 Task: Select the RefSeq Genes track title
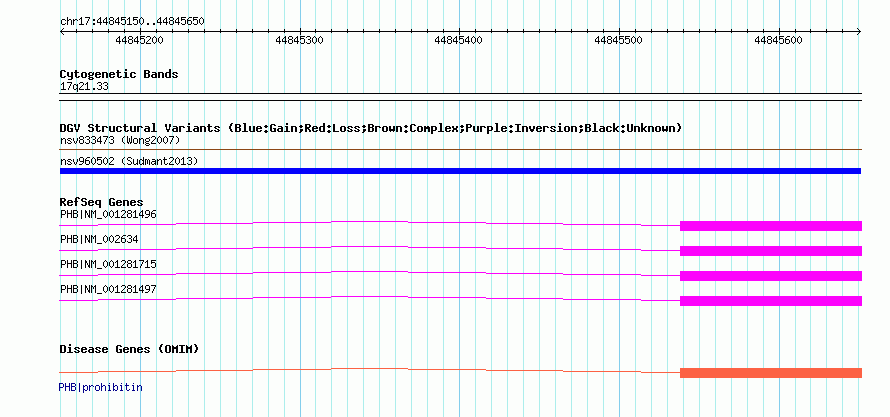click(x=102, y=202)
